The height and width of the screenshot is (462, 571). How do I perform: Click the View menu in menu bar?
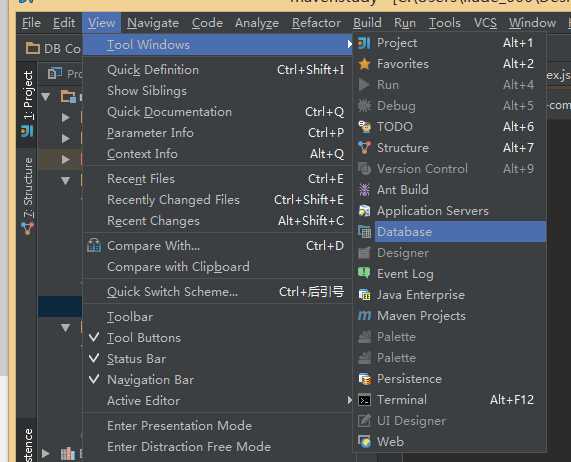click(x=101, y=23)
